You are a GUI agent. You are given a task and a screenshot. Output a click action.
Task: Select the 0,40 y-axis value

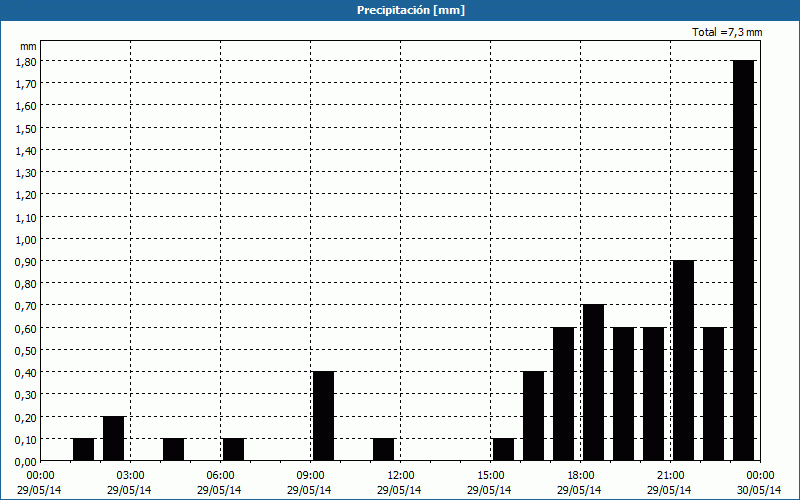26,372
